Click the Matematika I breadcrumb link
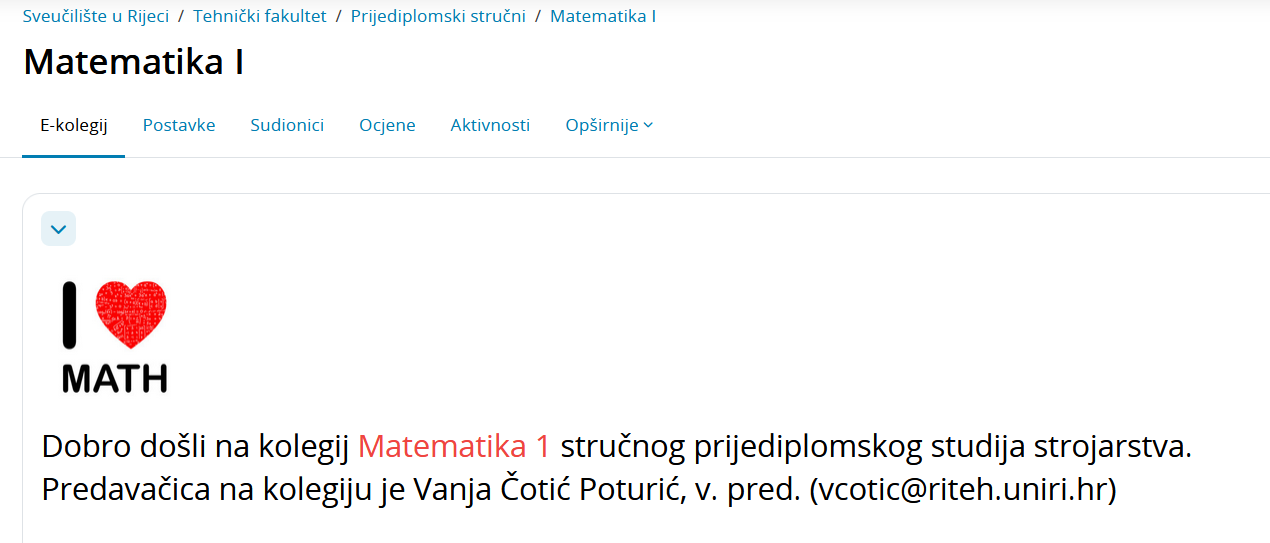This screenshot has height=543, width=1270. click(603, 17)
